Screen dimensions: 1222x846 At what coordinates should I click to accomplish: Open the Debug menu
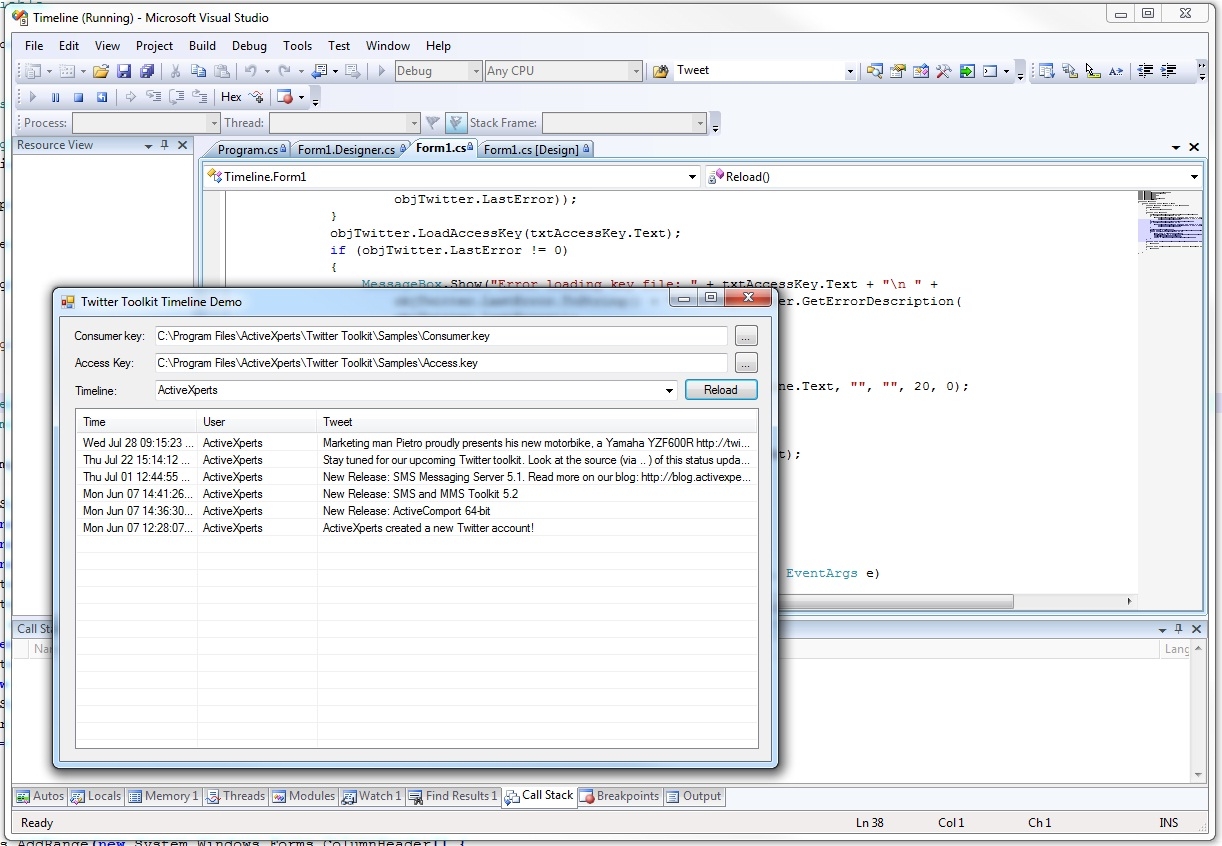click(249, 46)
